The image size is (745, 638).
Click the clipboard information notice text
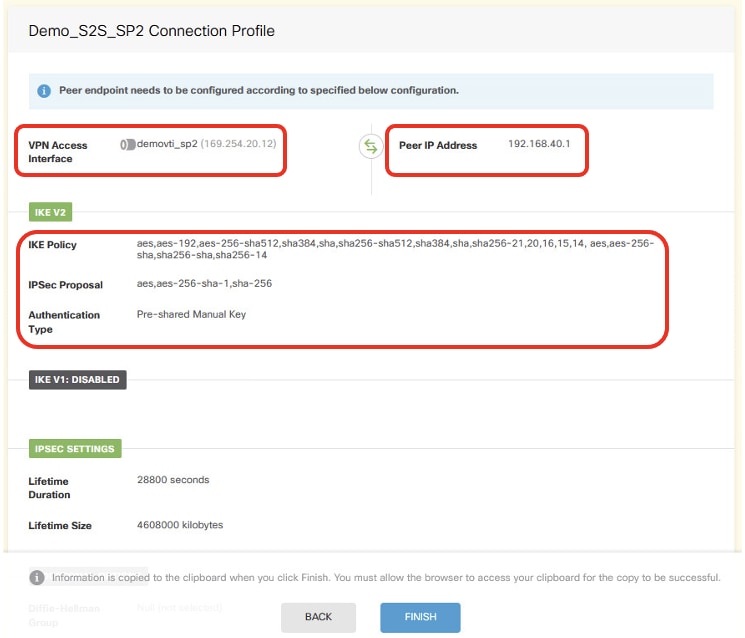pyautogui.click(x=386, y=578)
